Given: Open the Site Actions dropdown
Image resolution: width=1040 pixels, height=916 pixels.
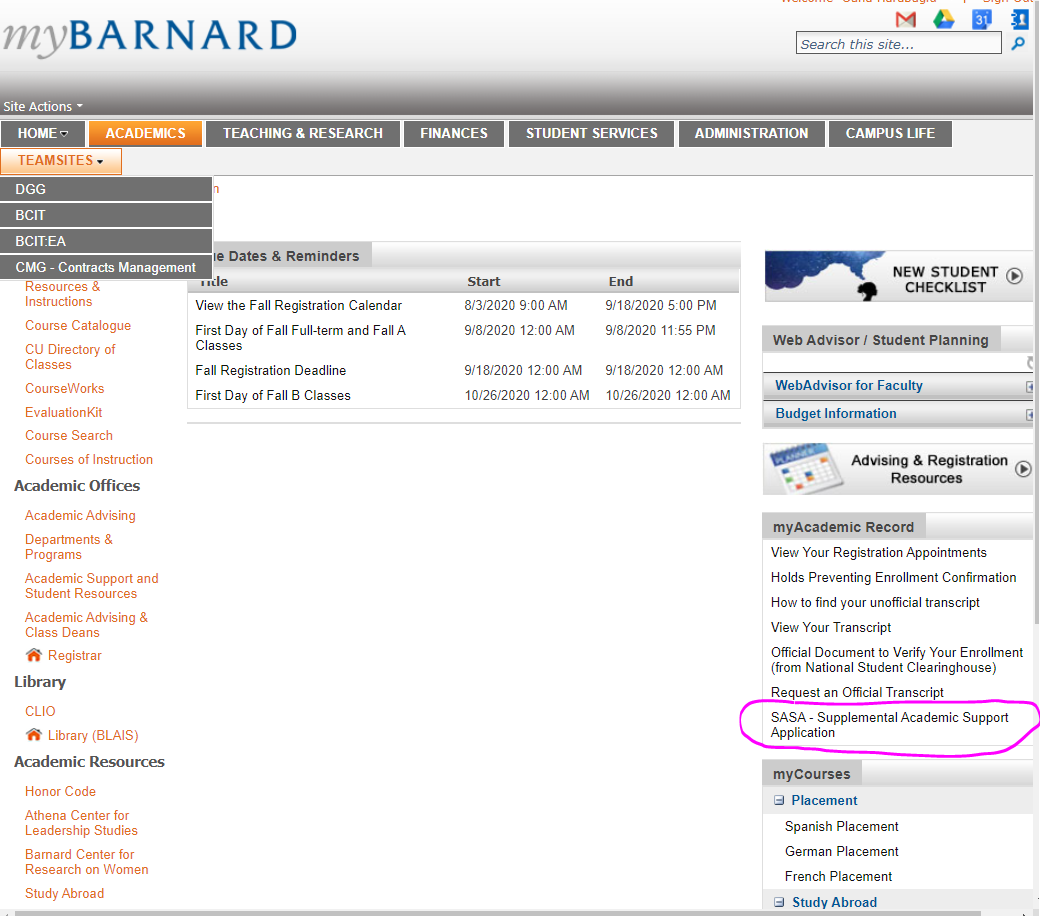Looking at the screenshot, I should [x=43, y=106].
